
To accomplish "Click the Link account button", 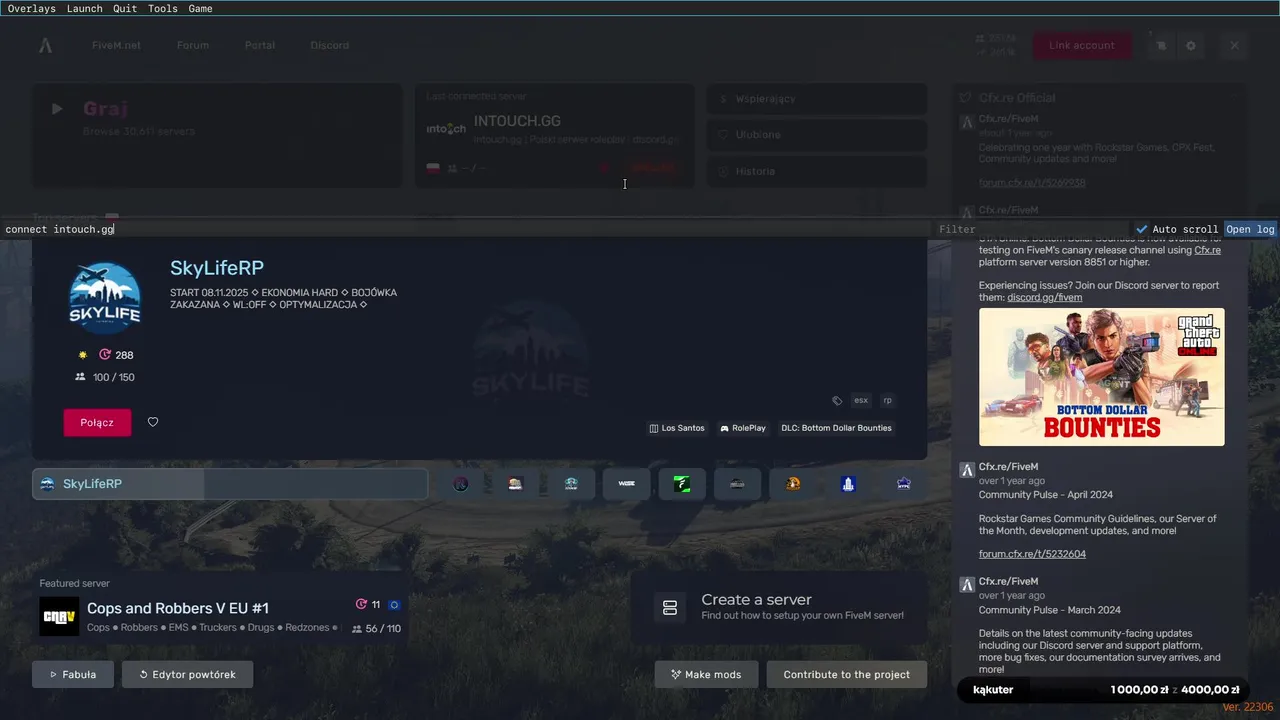I will [1082, 45].
